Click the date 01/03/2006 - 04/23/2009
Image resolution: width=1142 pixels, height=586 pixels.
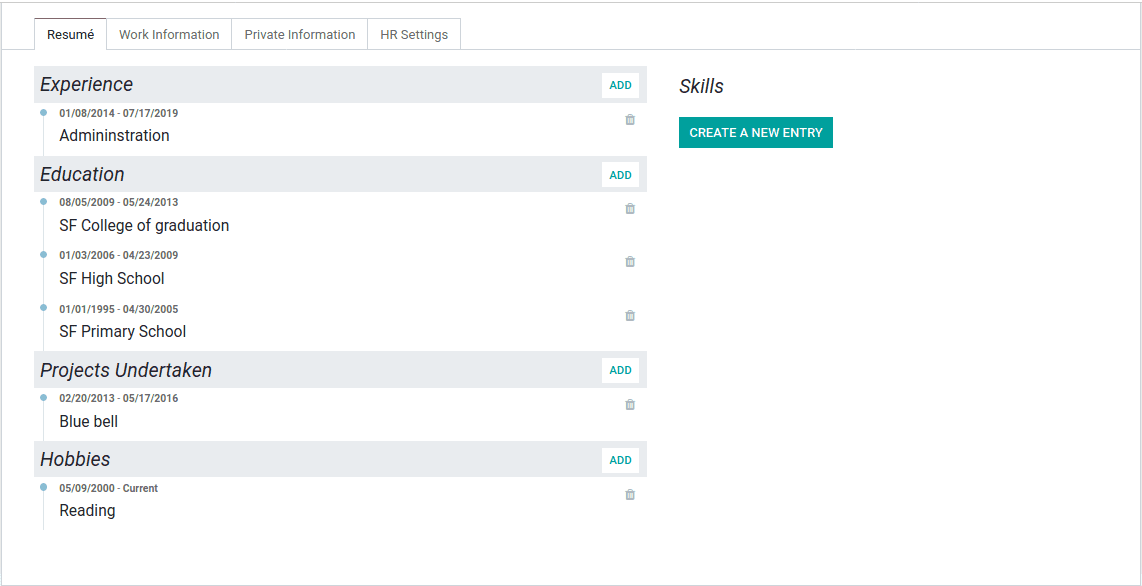(x=119, y=255)
